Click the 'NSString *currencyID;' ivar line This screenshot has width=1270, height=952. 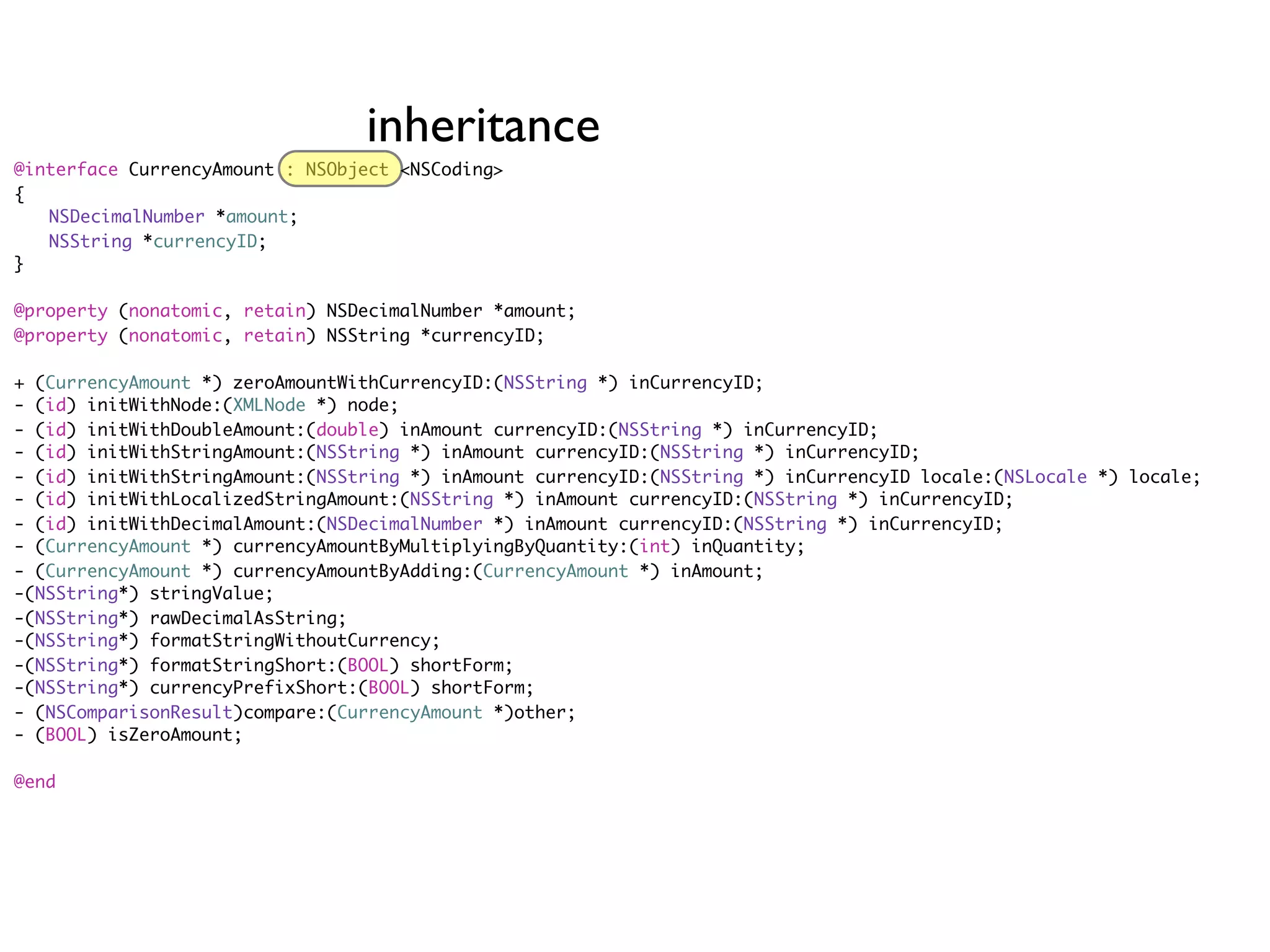point(158,241)
